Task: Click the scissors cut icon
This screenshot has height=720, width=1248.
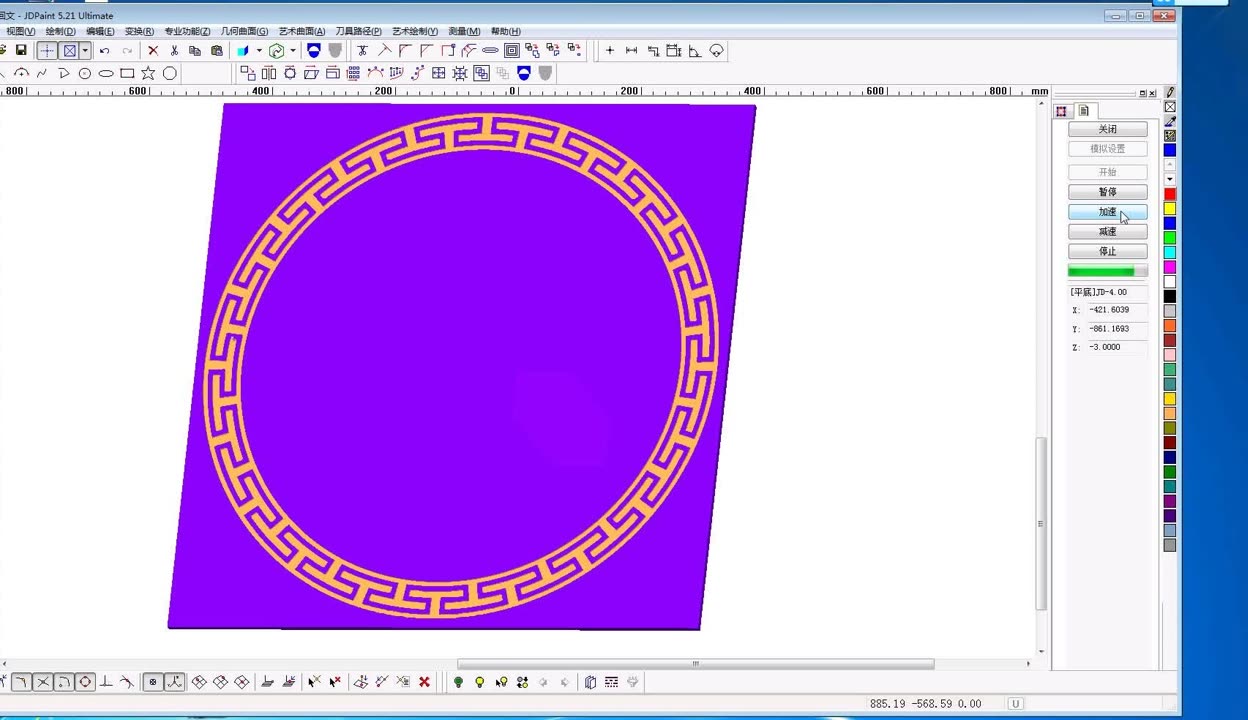Action: click(x=174, y=51)
